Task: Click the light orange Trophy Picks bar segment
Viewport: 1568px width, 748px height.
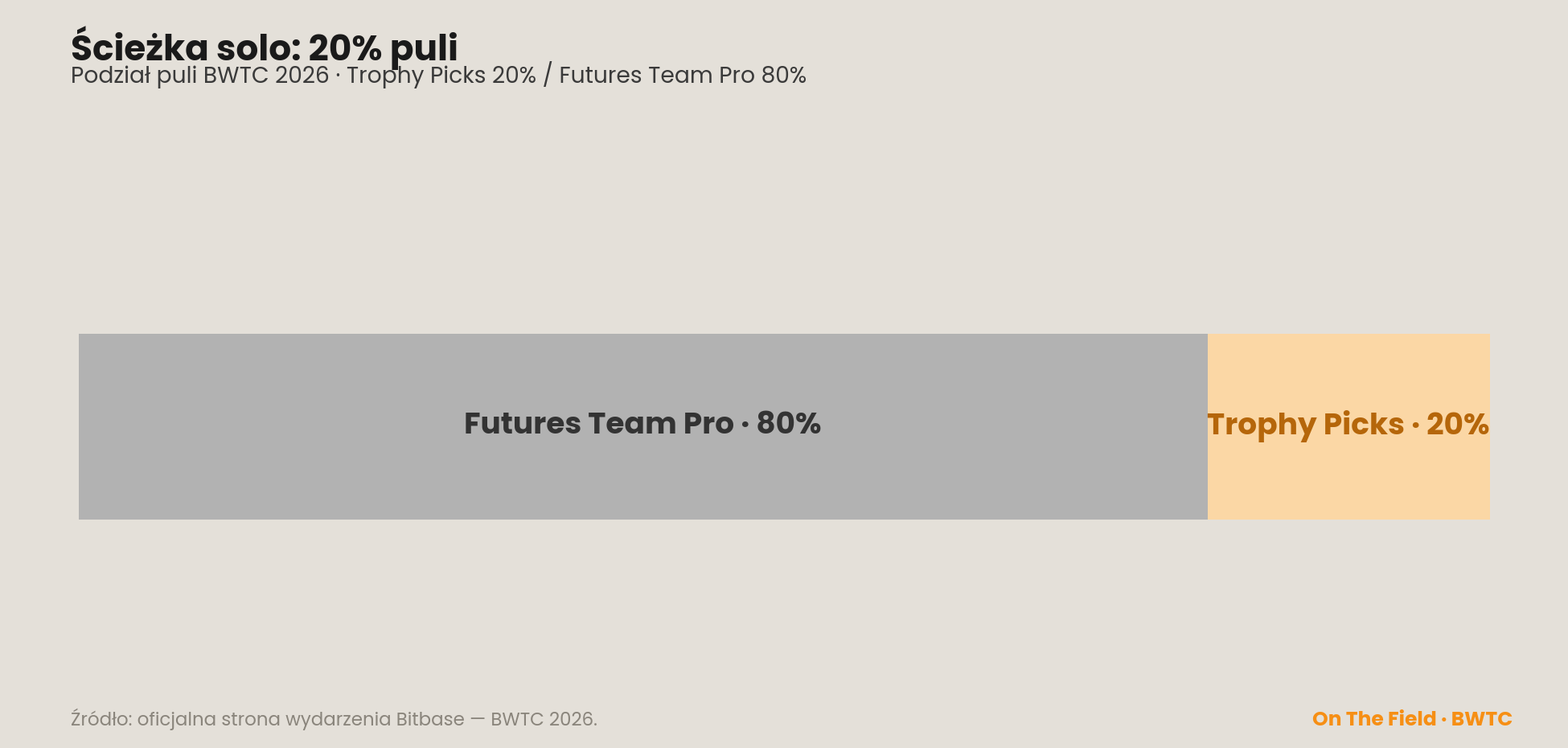Action: (1348, 426)
